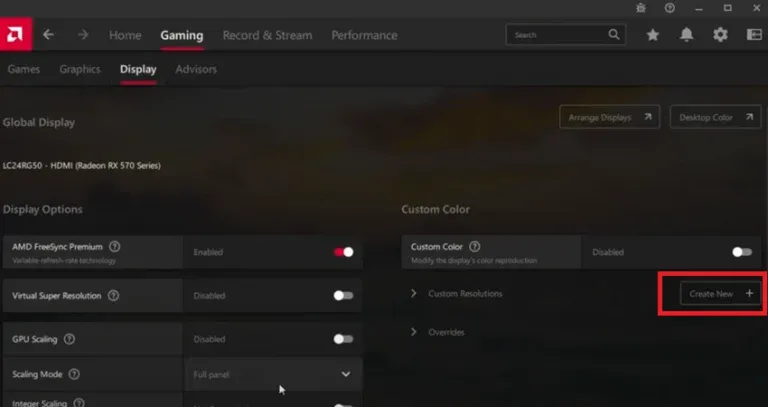This screenshot has width=768, height=407.
Task: Open the help question mark in title bar
Action: click(670, 8)
